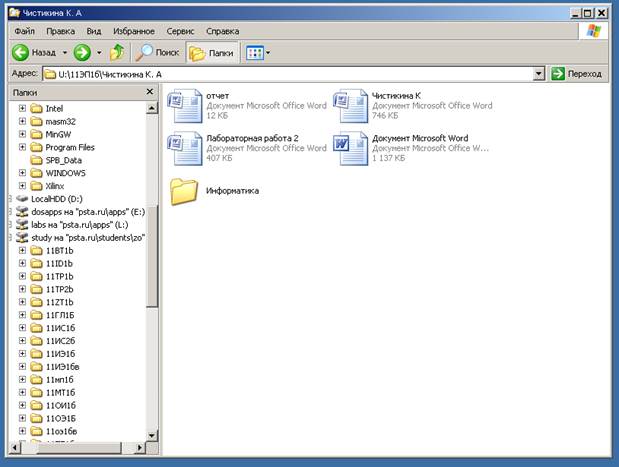This screenshot has height=467, width=619.
Task: Go up one folder level icon
Action: (x=118, y=52)
